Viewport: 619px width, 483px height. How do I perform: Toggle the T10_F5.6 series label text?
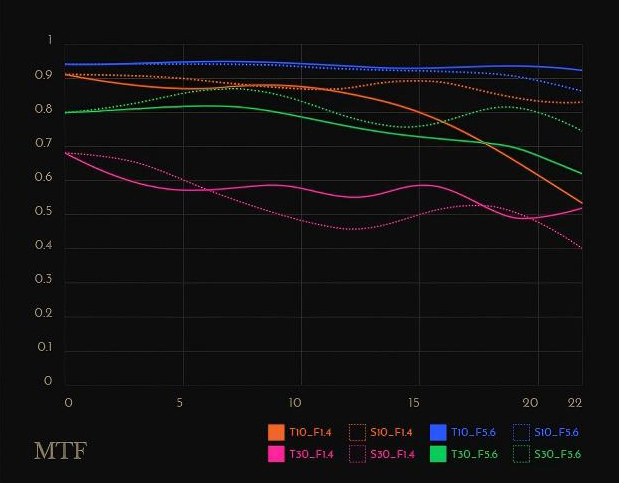point(474,432)
